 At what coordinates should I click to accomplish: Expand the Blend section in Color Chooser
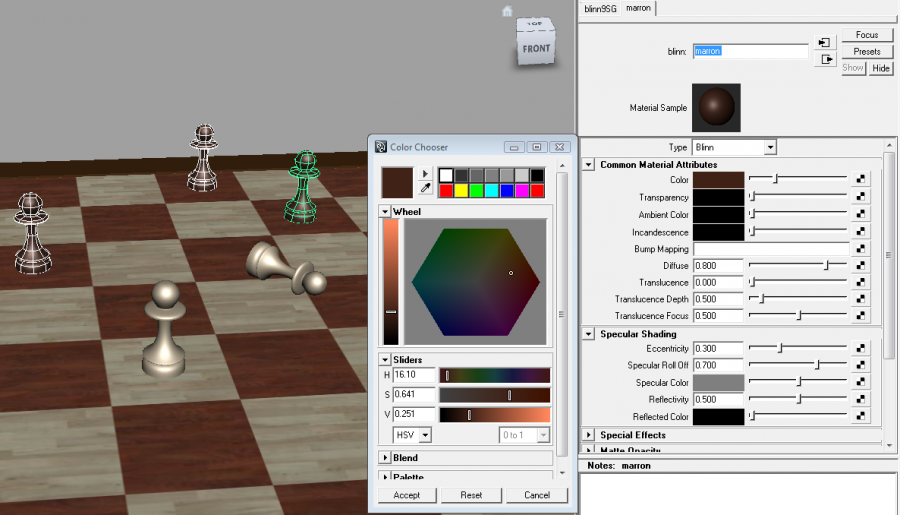385,457
